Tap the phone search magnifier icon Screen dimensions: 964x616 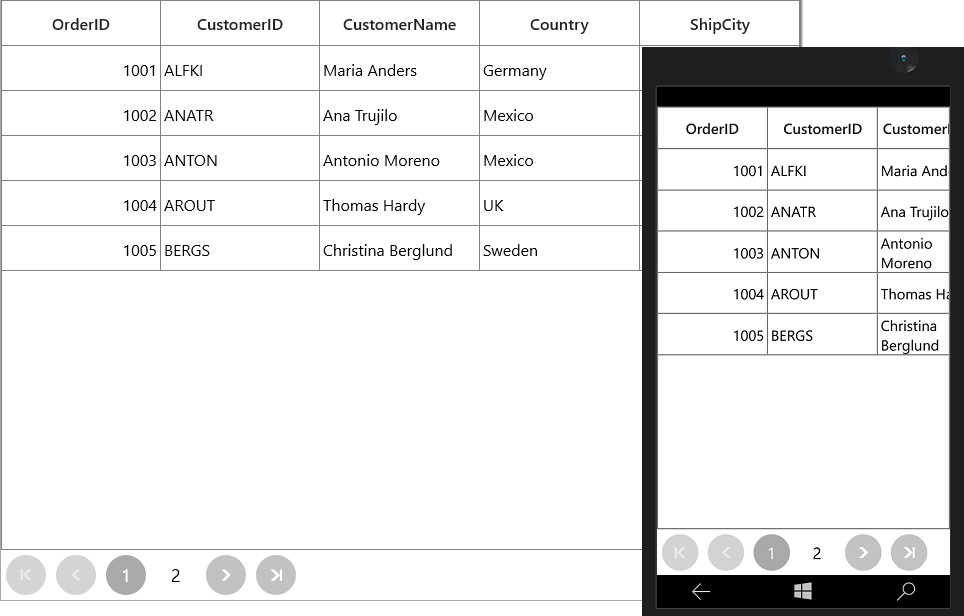[906, 591]
